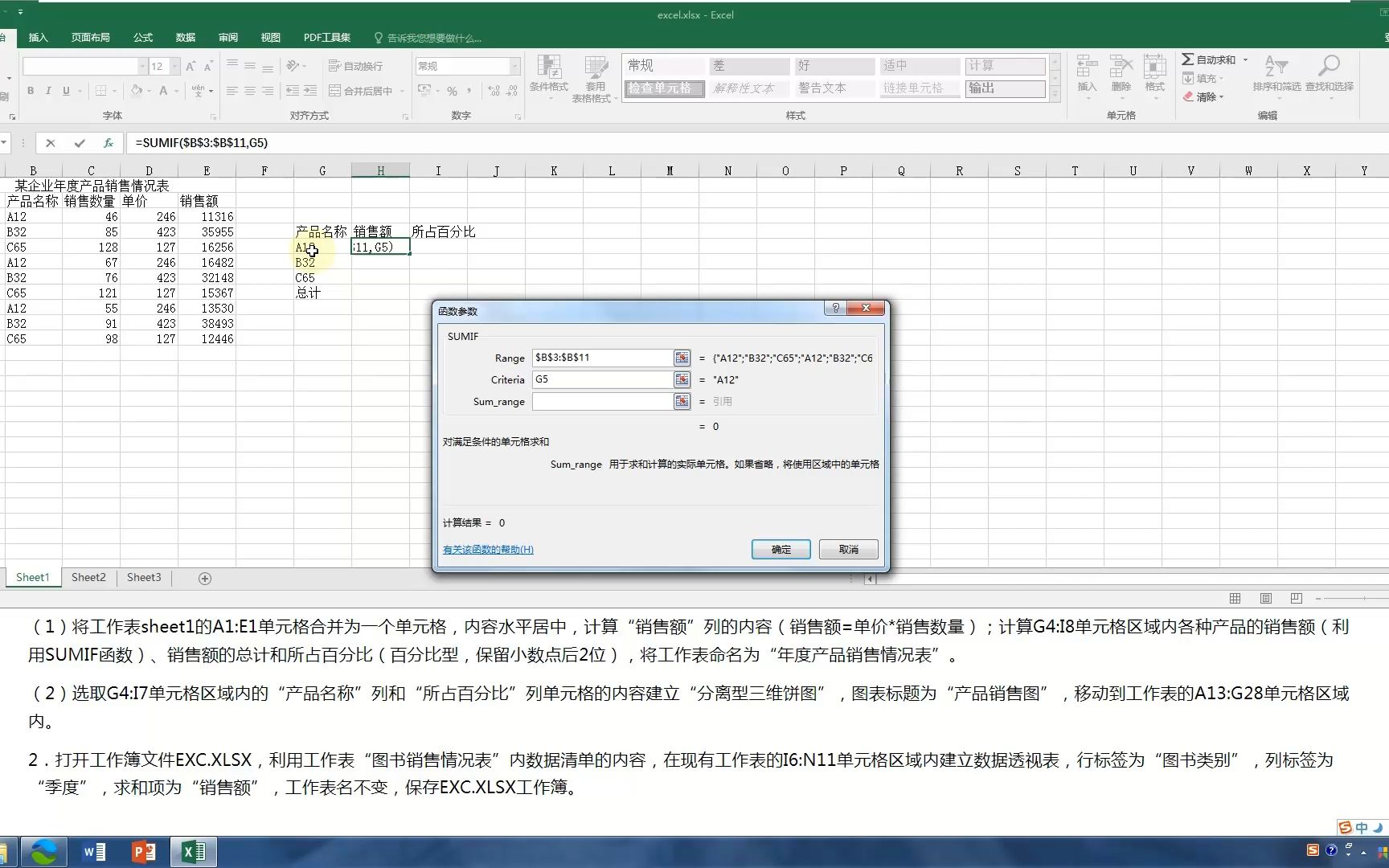Click 合并后居中 merge and center
The width and height of the screenshot is (1389, 868).
click(361, 91)
